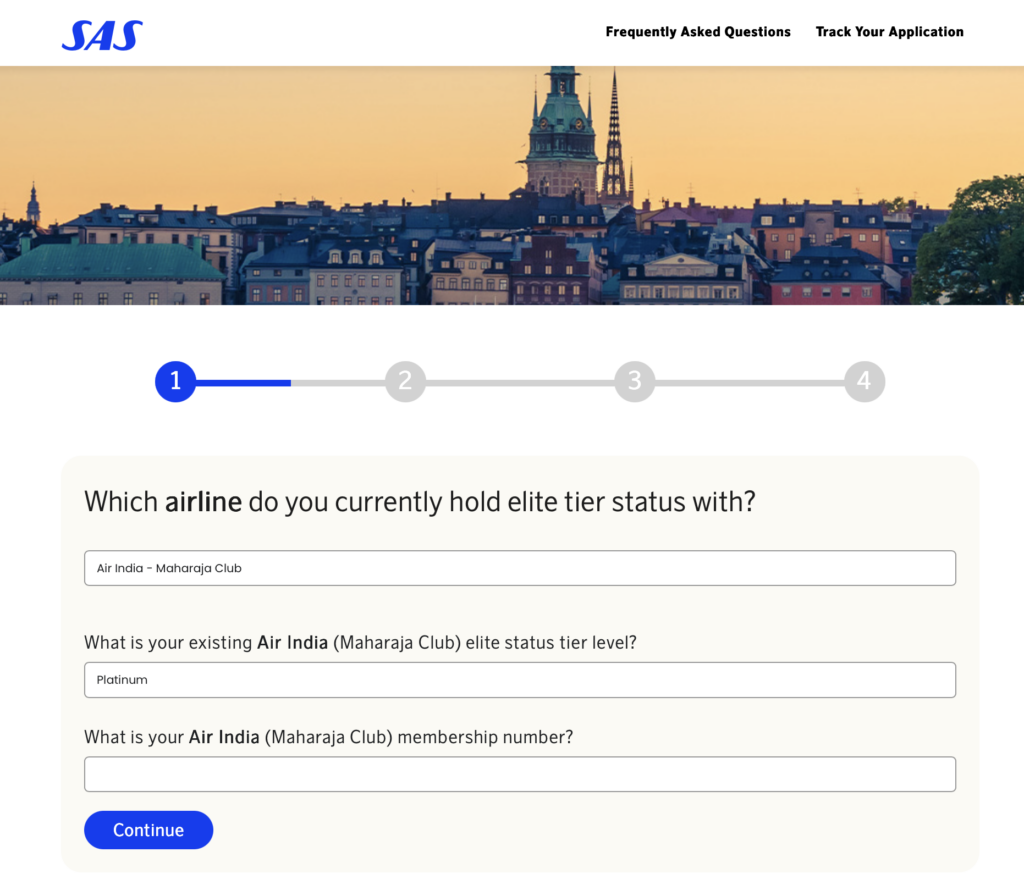The height and width of the screenshot is (896, 1024).
Task: Click the elite status tier level question label
Action: coord(360,643)
